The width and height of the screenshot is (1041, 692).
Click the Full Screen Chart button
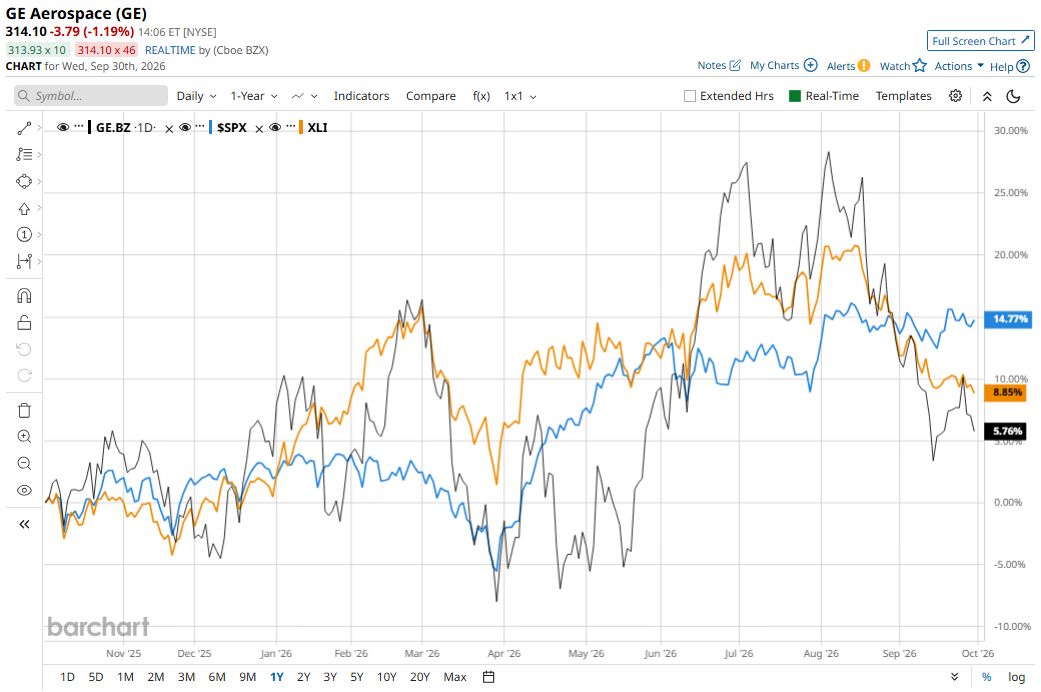pyautogui.click(x=980, y=41)
